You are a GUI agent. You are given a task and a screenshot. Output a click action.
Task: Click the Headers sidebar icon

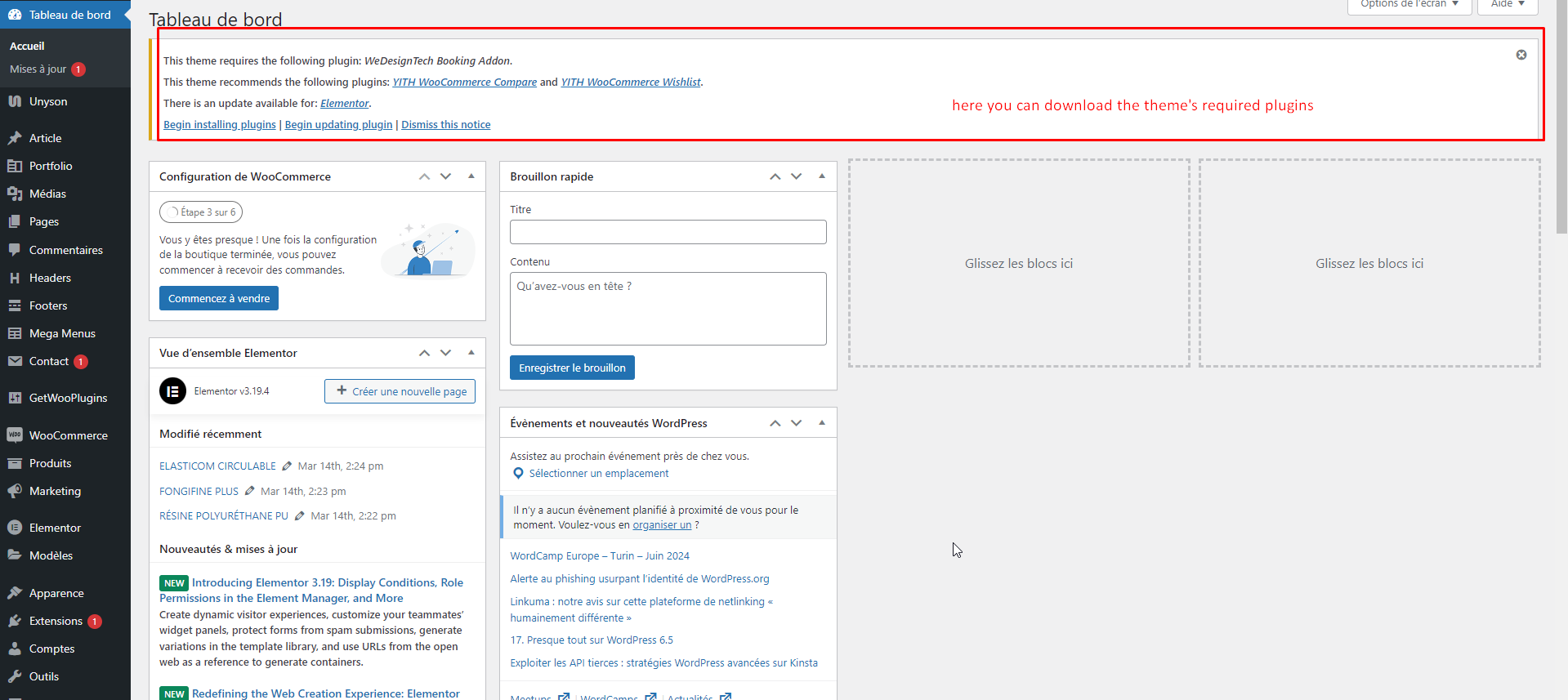coord(15,278)
